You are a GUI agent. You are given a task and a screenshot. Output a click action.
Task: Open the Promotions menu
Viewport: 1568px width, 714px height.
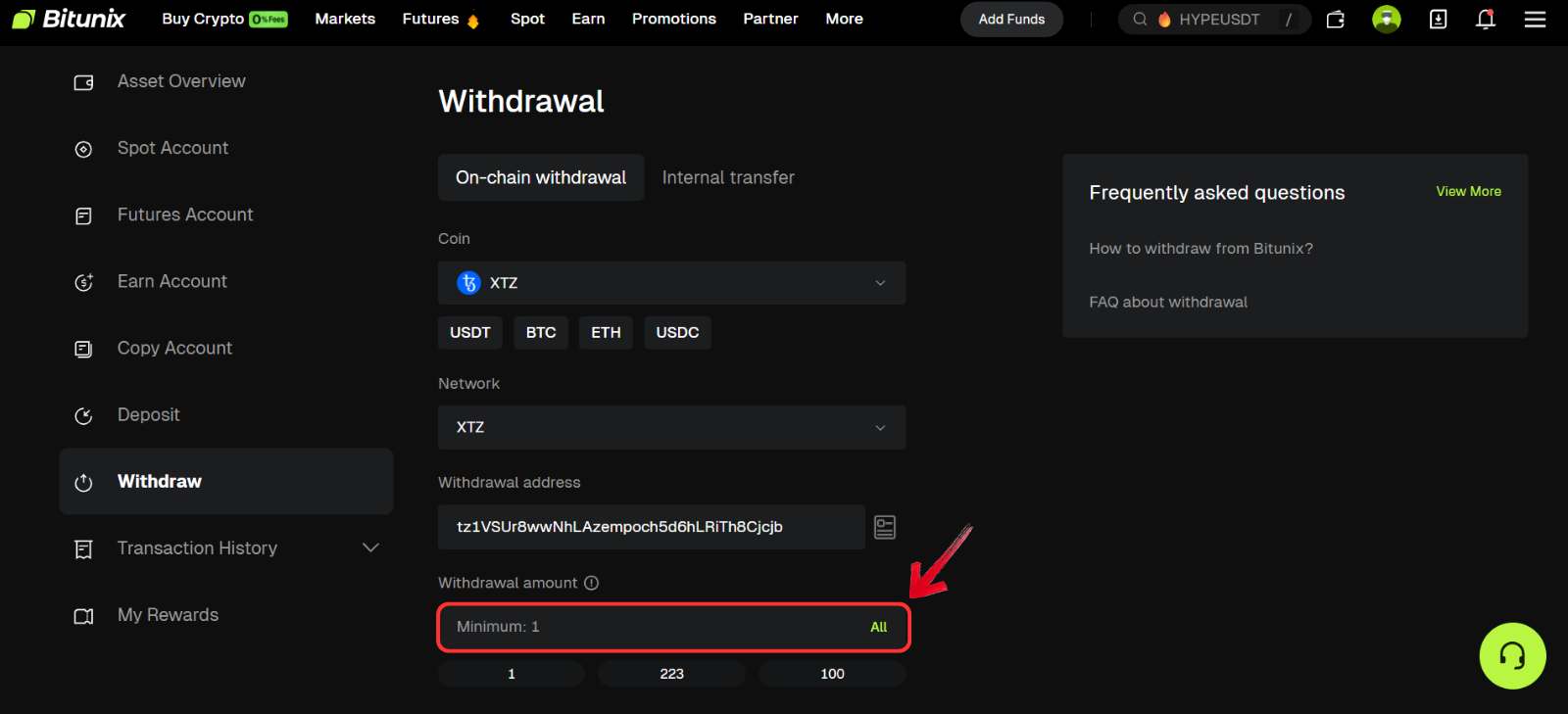[x=673, y=19]
